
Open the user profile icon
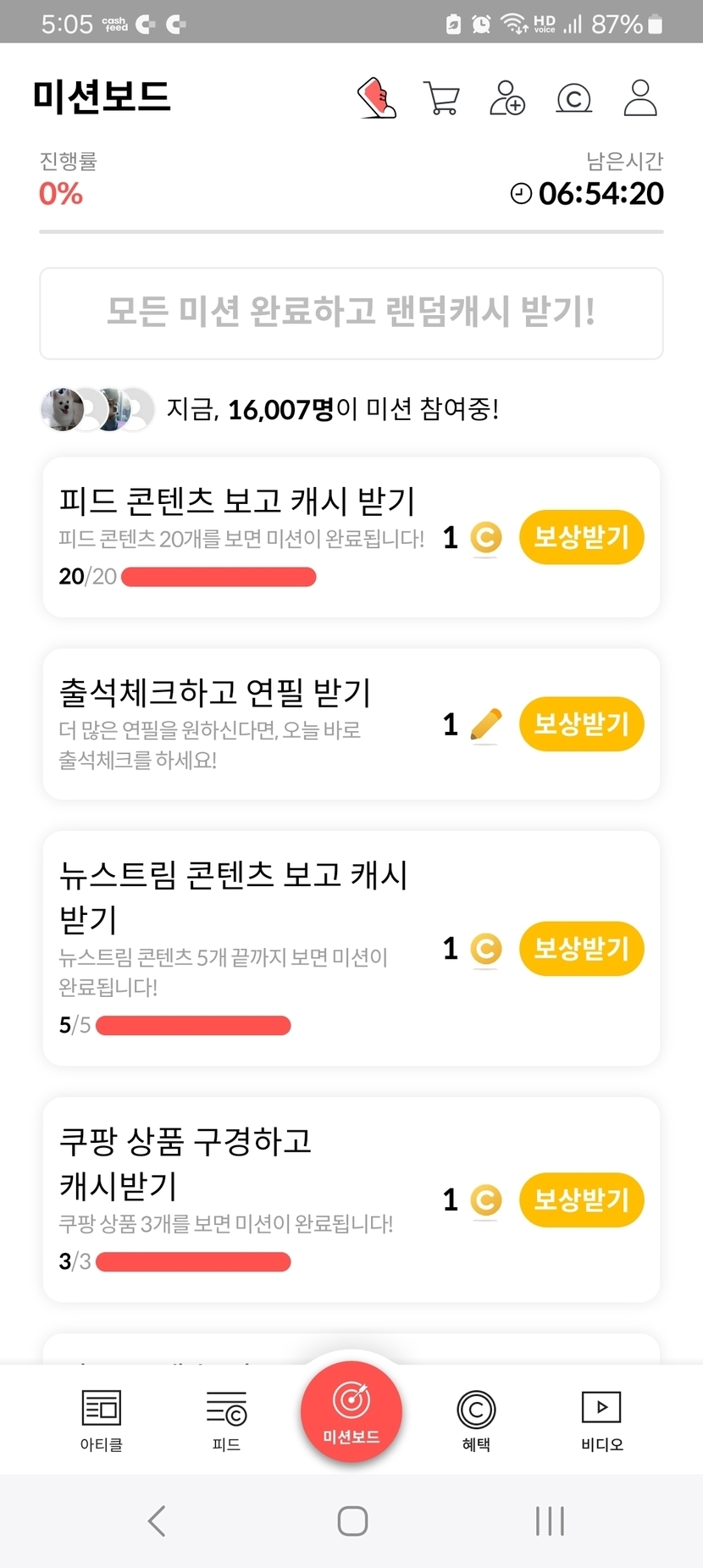coord(640,98)
